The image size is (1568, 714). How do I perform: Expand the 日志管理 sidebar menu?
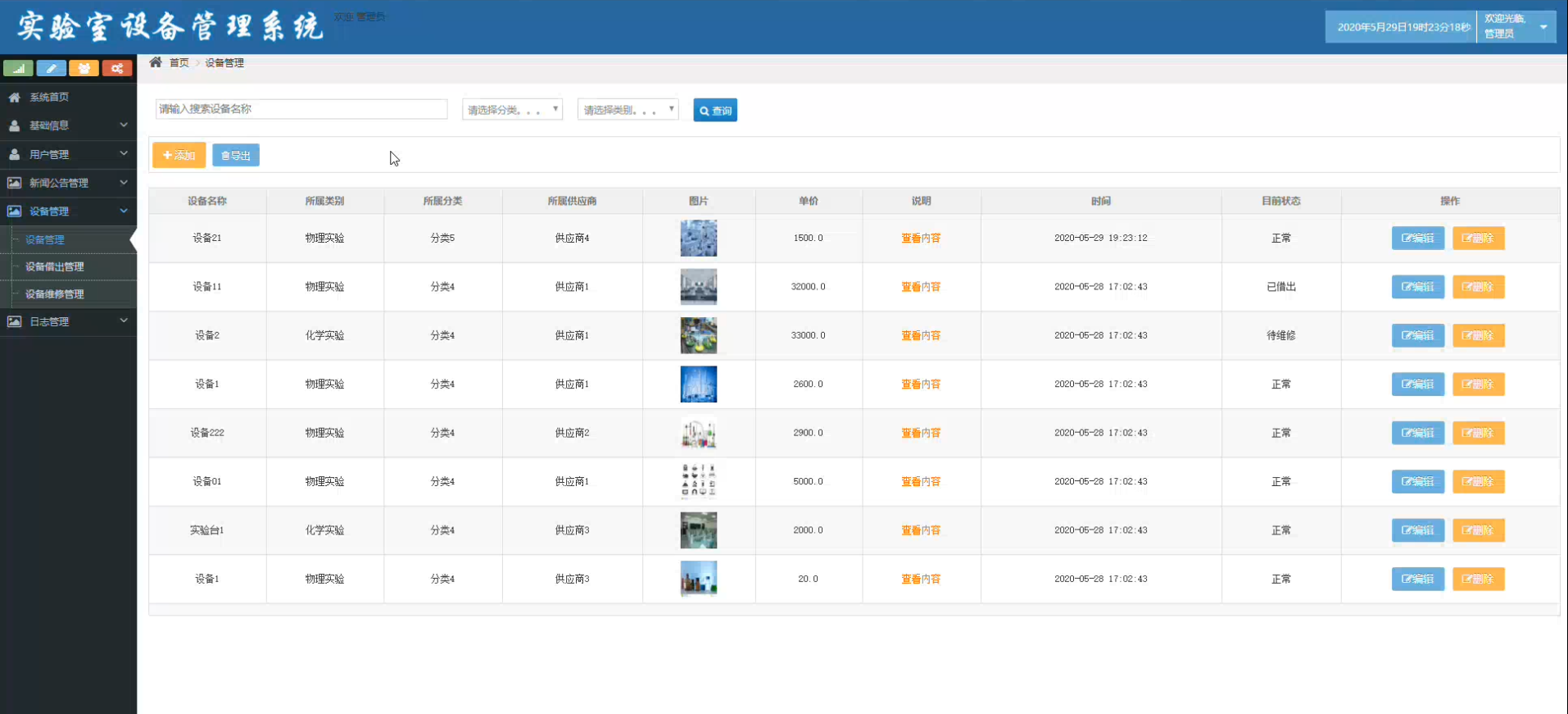68,321
